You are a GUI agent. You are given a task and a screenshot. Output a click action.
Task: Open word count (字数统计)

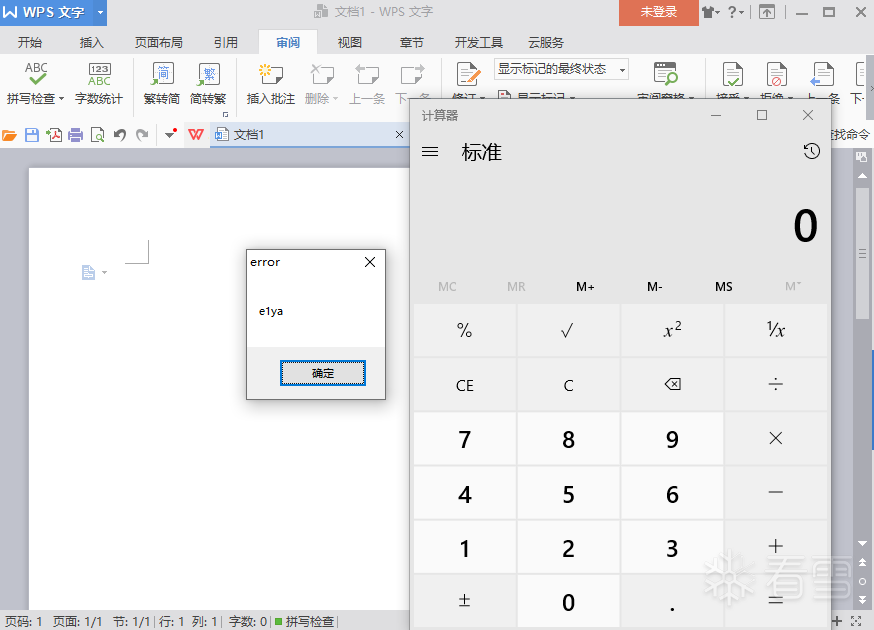pyautogui.click(x=99, y=84)
